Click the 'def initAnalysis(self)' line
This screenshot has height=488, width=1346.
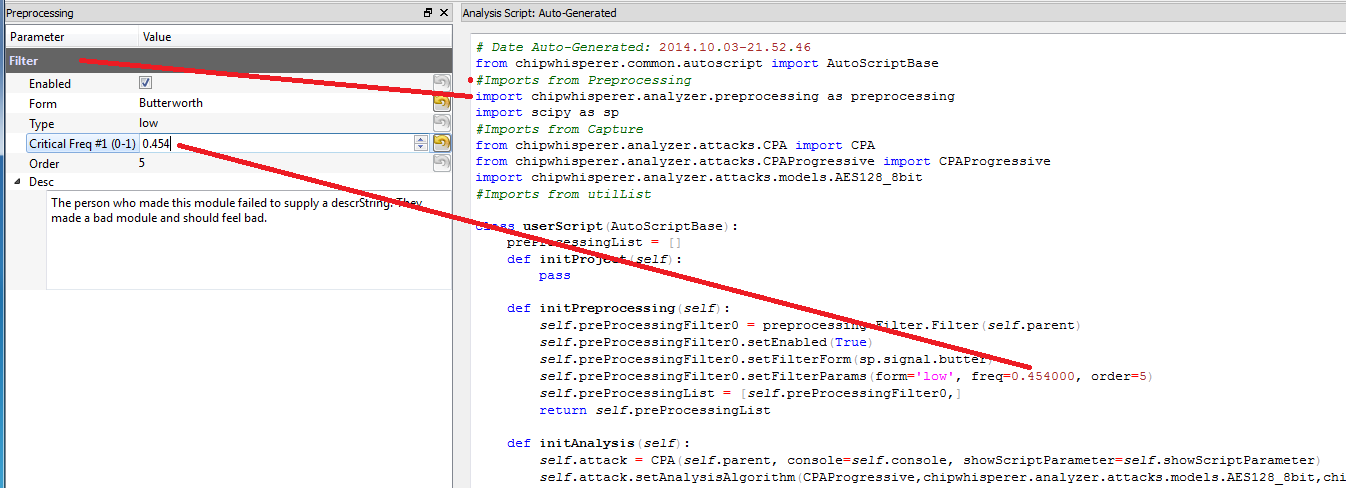point(599,443)
